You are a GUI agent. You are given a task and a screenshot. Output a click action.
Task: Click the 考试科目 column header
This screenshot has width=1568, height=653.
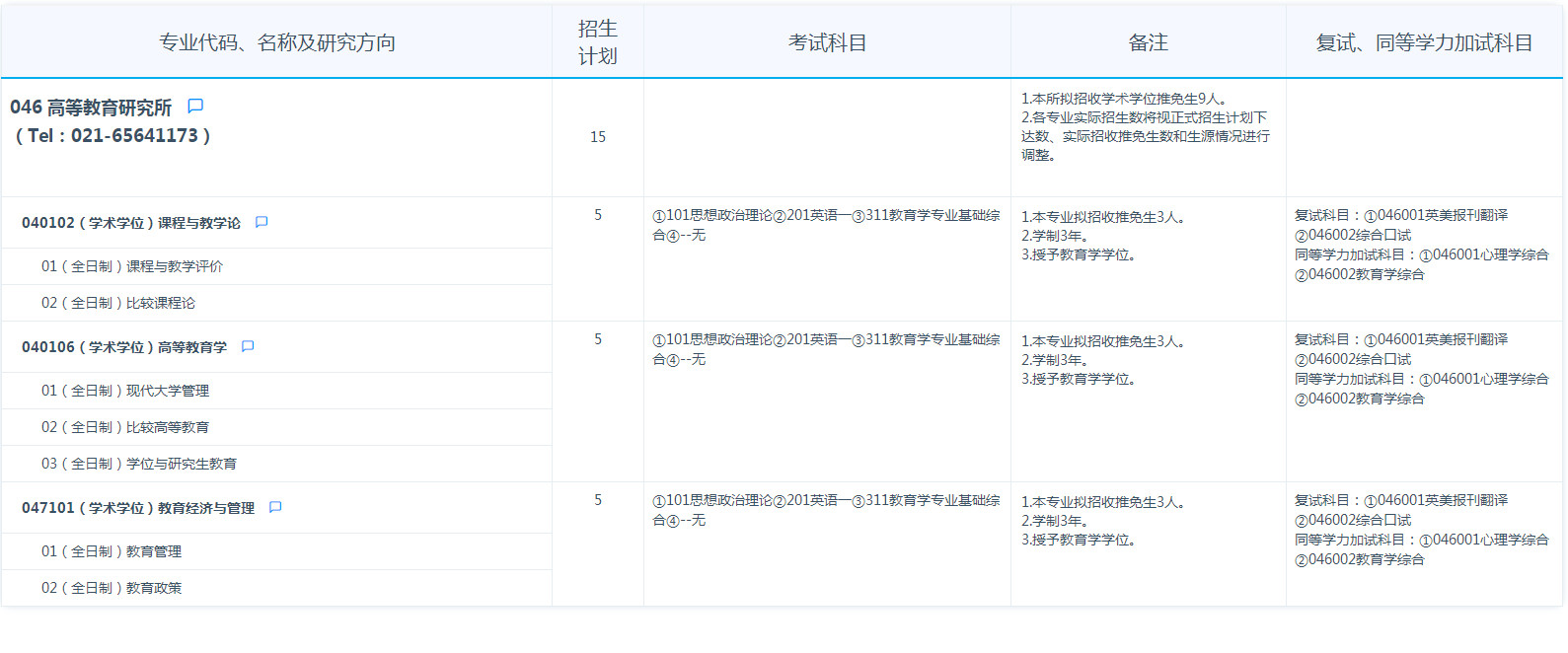point(827,42)
